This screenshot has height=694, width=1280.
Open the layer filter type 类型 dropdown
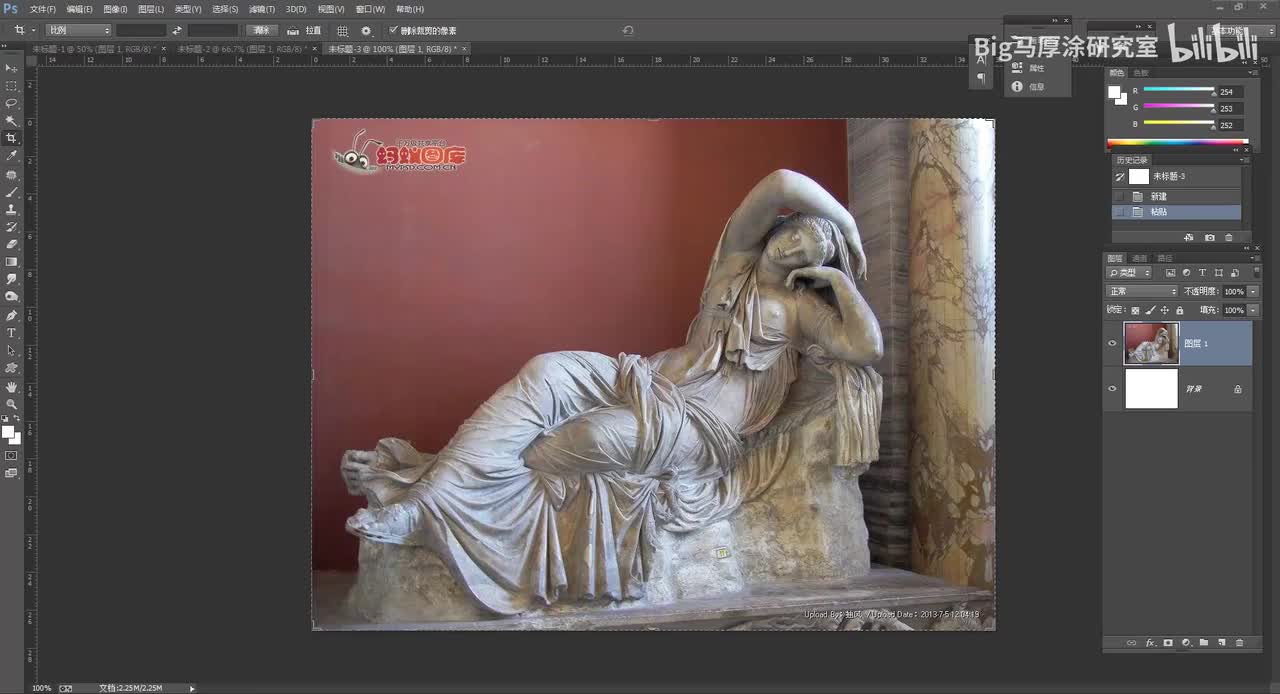pos(1129,272)
